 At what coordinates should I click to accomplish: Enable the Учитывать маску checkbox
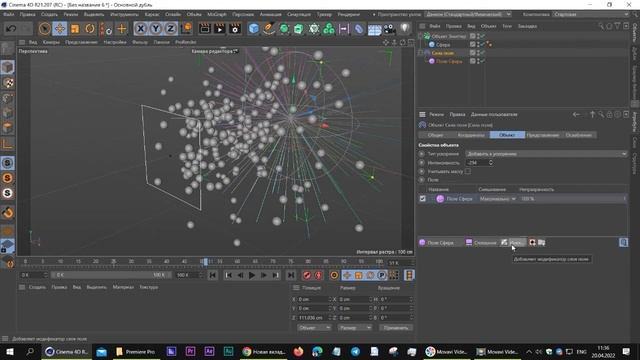pyautogui.click(x=468, y=171)
